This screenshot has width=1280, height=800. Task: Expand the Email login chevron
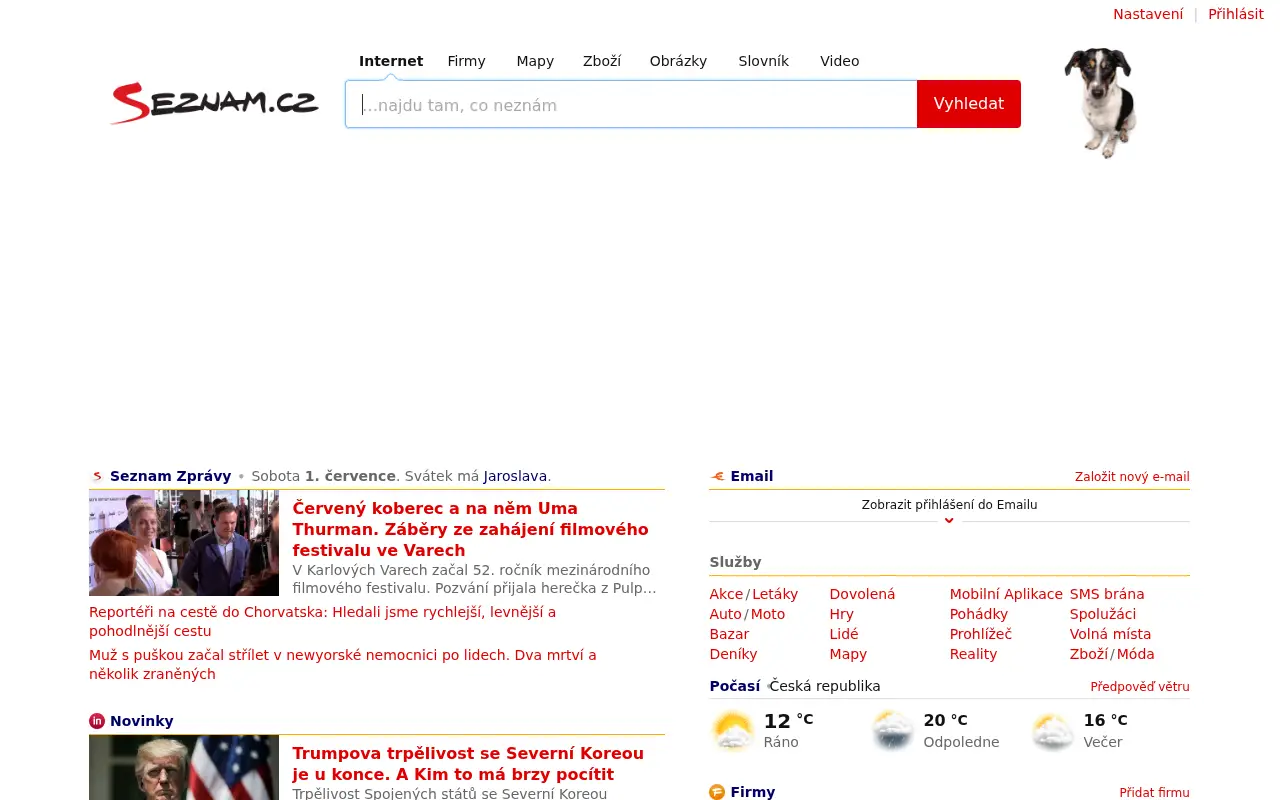point(949,520)
